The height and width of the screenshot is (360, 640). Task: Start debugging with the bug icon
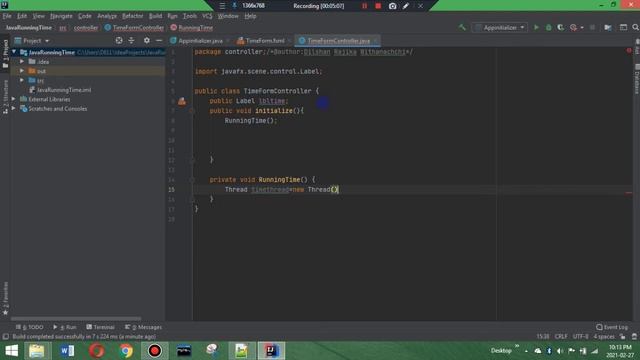(x=549, y=27)
